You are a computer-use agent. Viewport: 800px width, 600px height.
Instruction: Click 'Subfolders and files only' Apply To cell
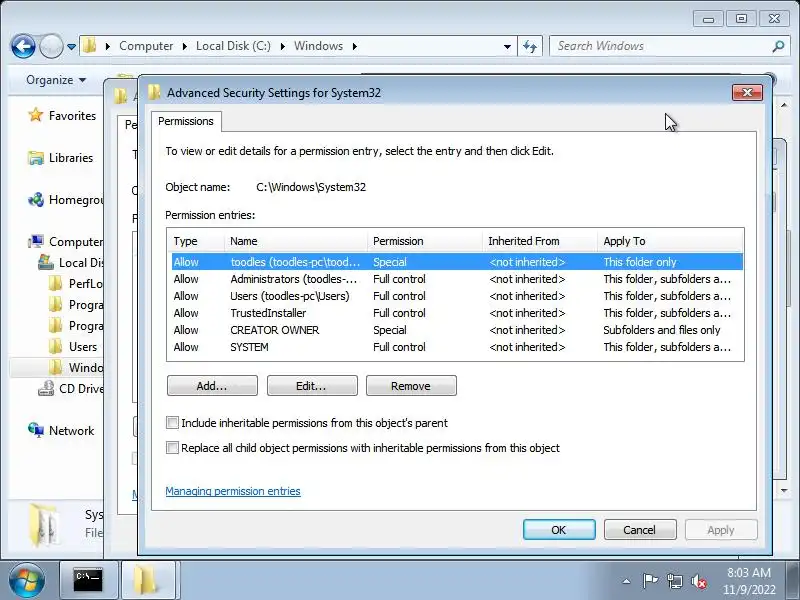pyautogui.click(x=662, y=330)
